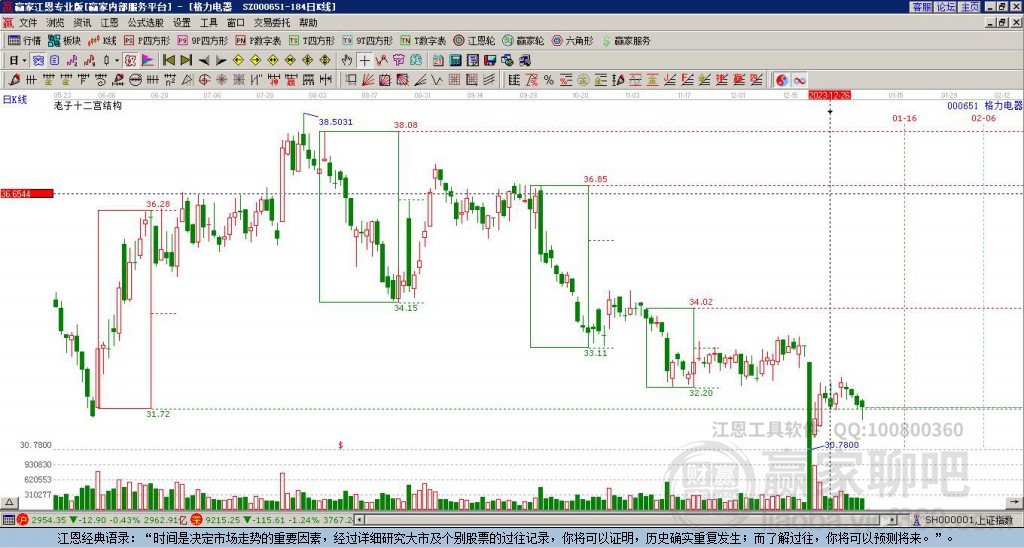Jump to first bar with green skip-back icon
The image size is (1024, 548).
168,61
